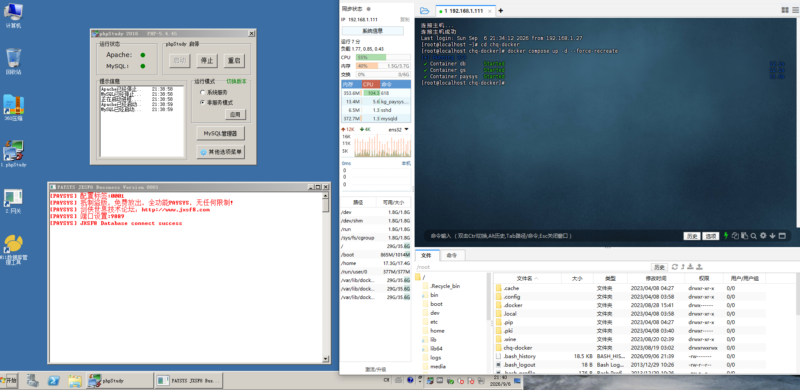Sort by the file name column header arrow
This screenshot has width=800, height=390.
tap(536, 279)
